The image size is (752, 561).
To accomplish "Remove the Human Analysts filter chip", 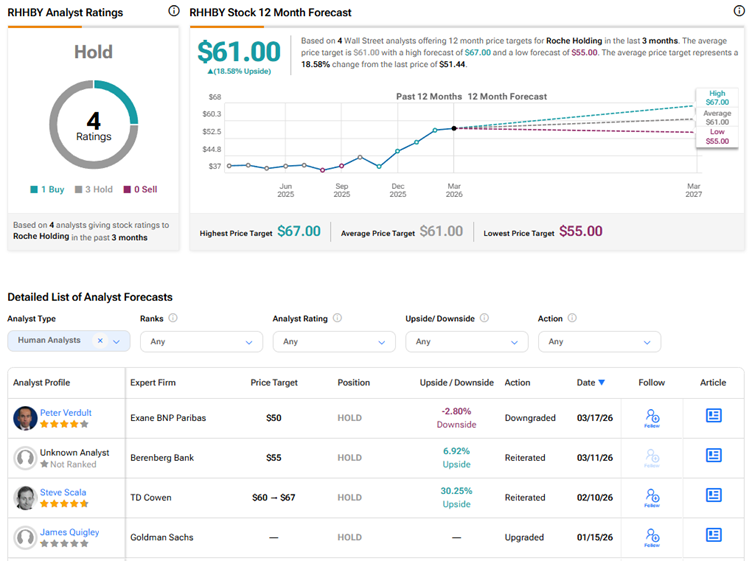I will point(100,341).
